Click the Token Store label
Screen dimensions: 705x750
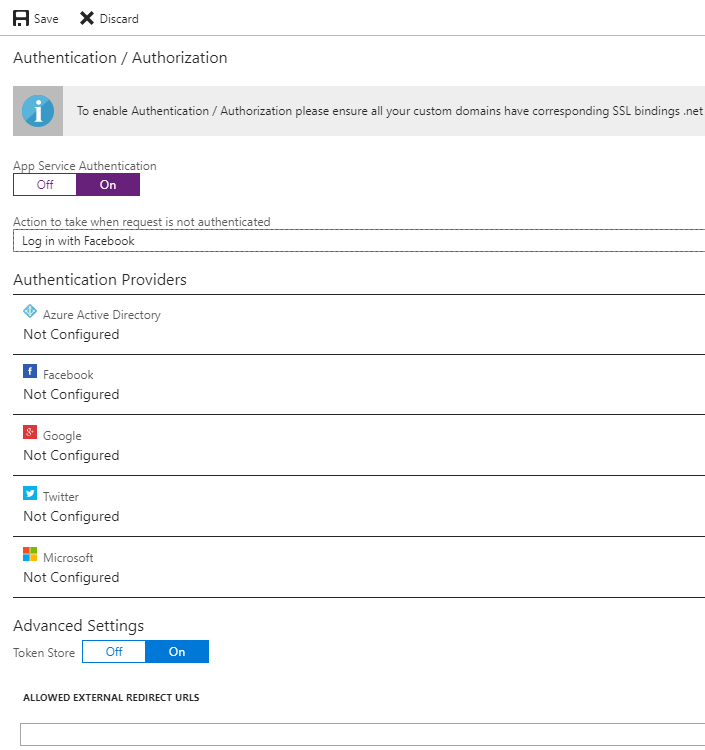tap(44, 652)
